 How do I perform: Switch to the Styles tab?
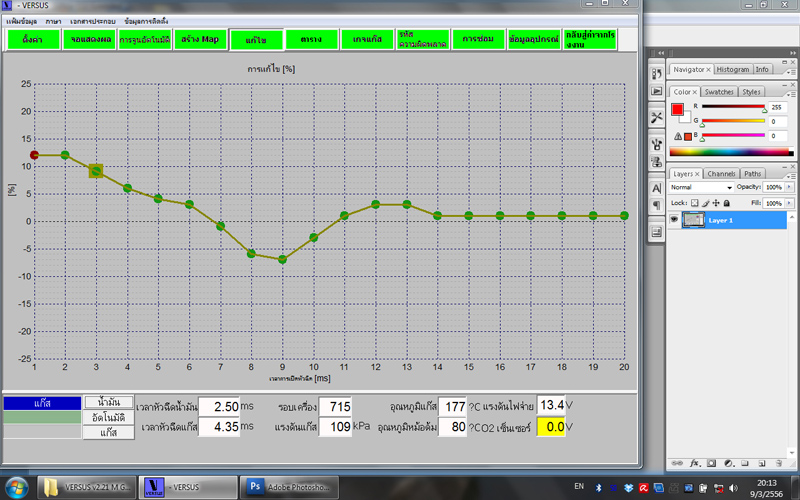pos(751,92)
